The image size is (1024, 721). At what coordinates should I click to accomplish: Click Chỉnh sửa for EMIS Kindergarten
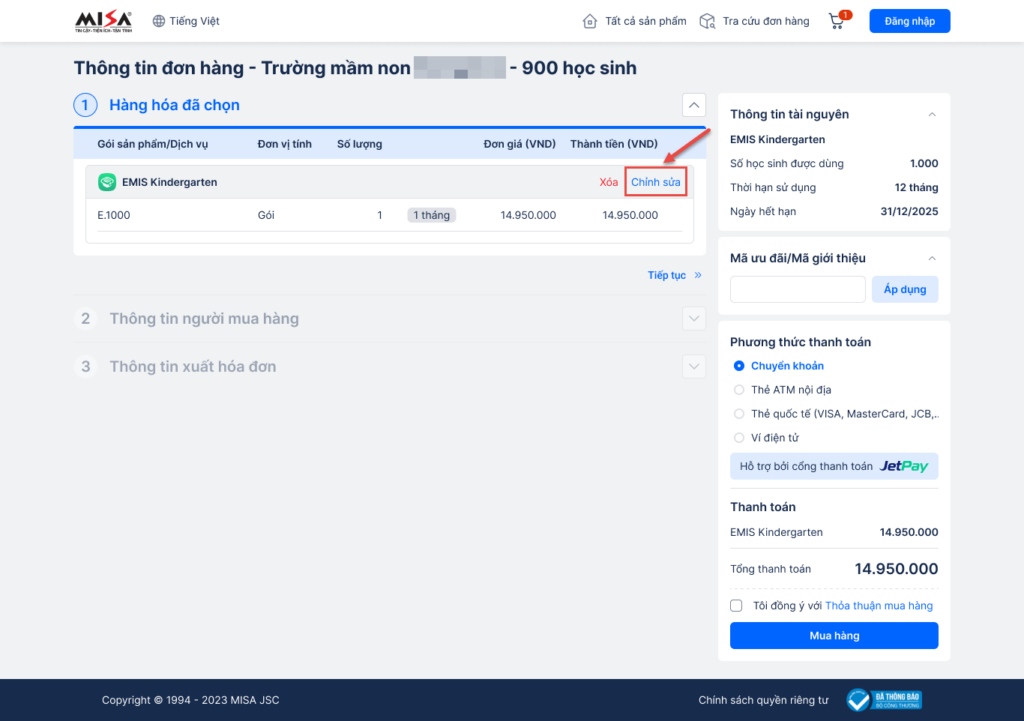[x=656, y=182]
